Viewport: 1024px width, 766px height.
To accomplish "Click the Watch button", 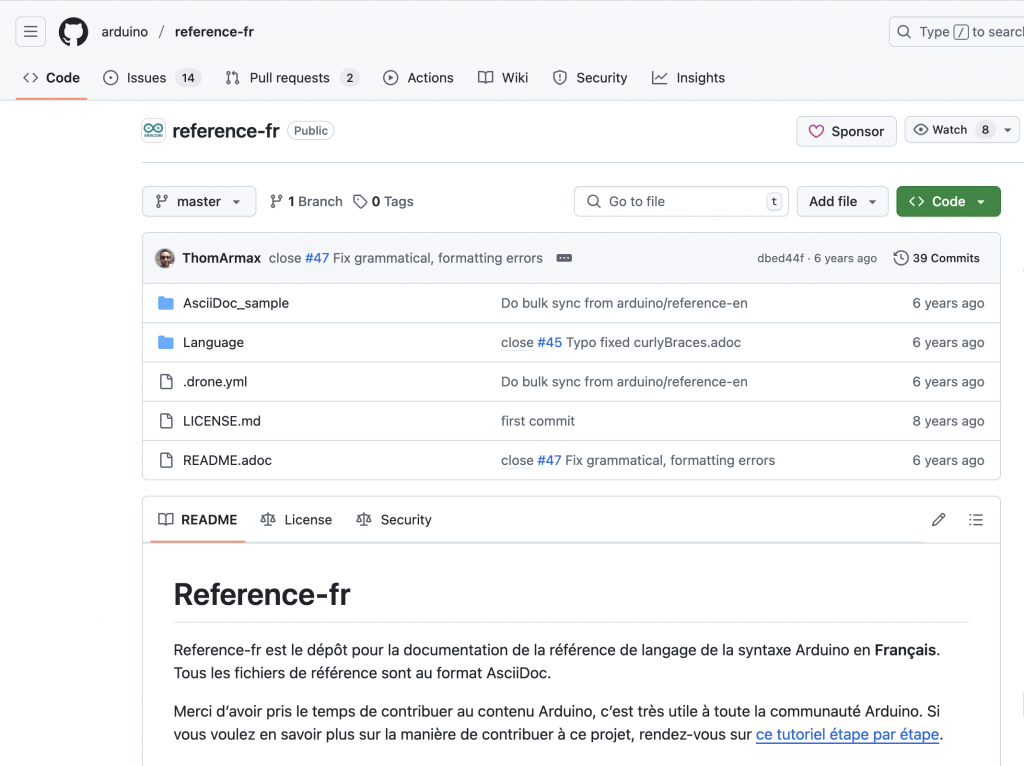I will tap(952, 130).
